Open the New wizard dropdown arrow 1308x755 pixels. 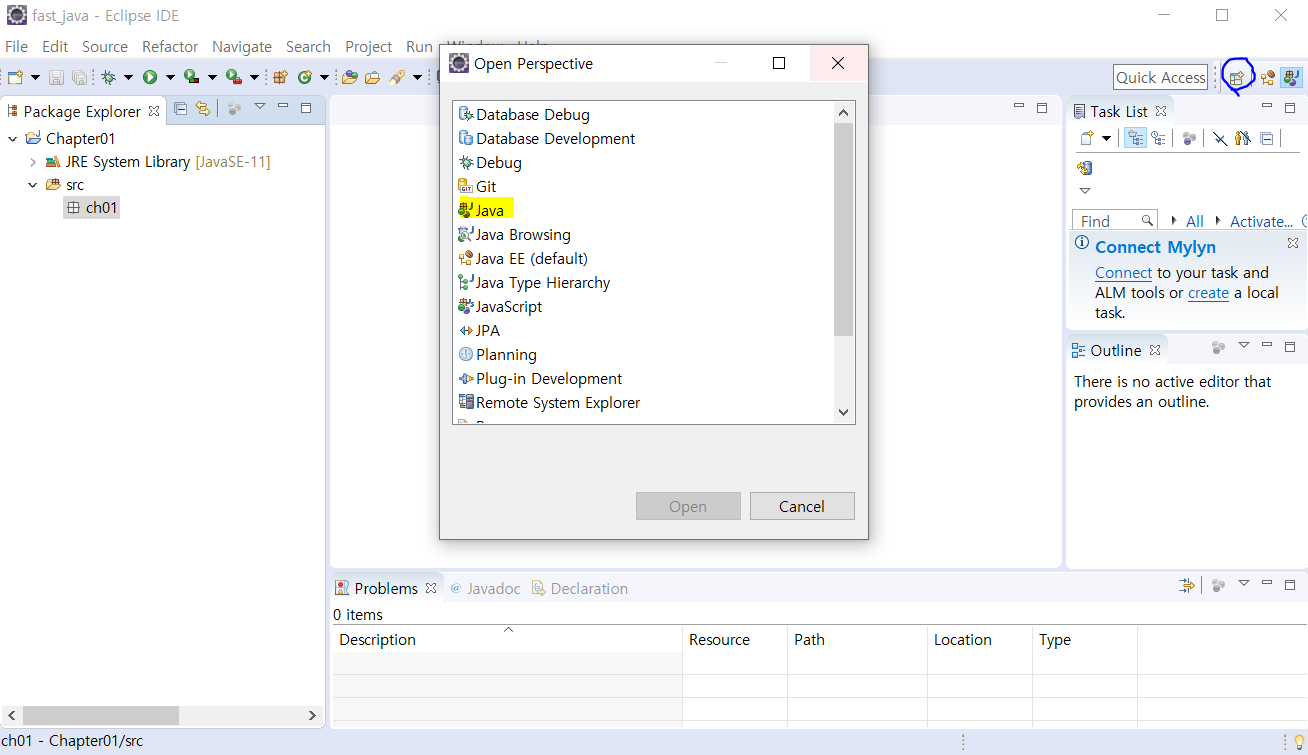tap(35, 78)
